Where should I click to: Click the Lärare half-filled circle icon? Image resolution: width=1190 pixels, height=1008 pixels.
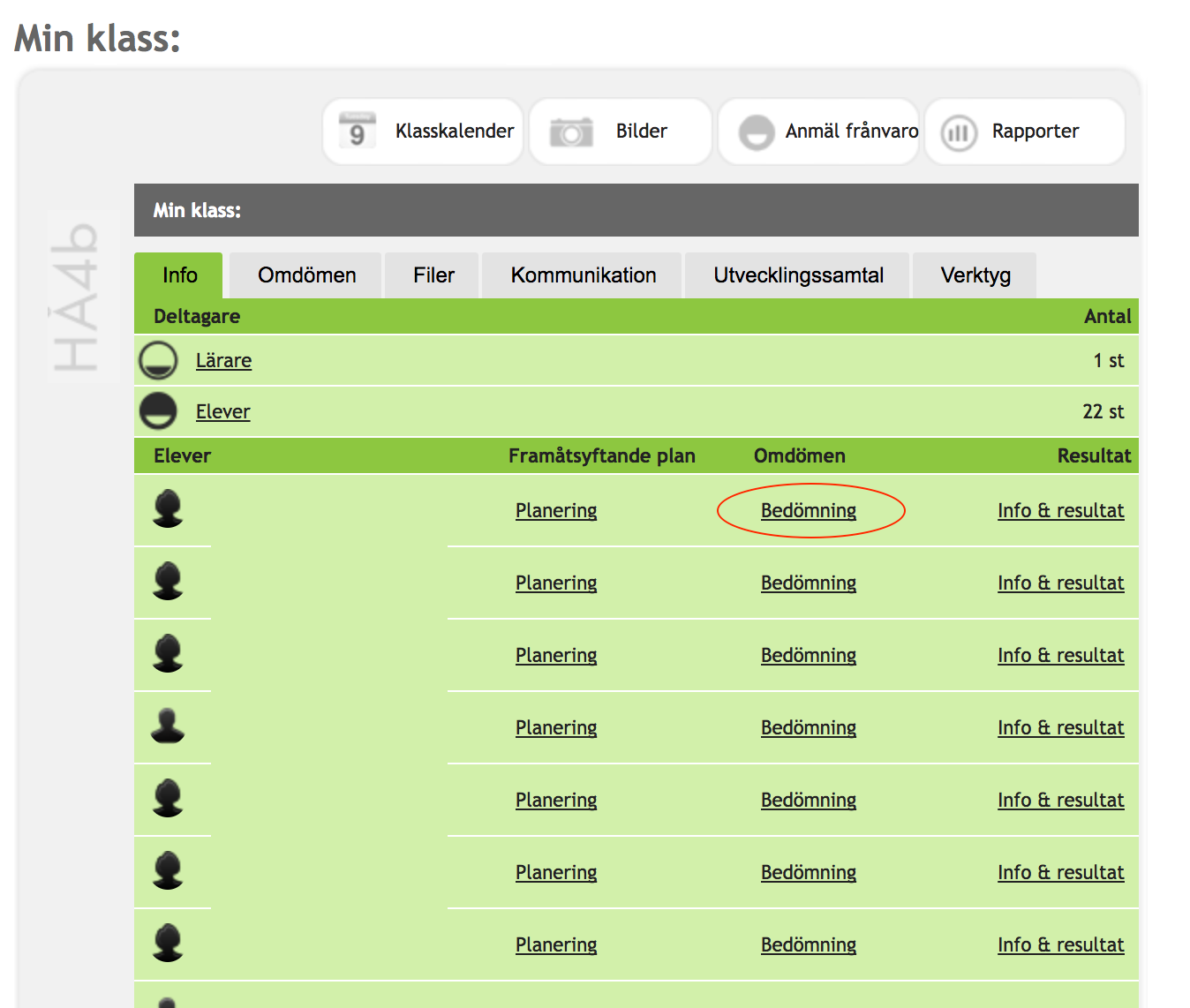point(158,360)
